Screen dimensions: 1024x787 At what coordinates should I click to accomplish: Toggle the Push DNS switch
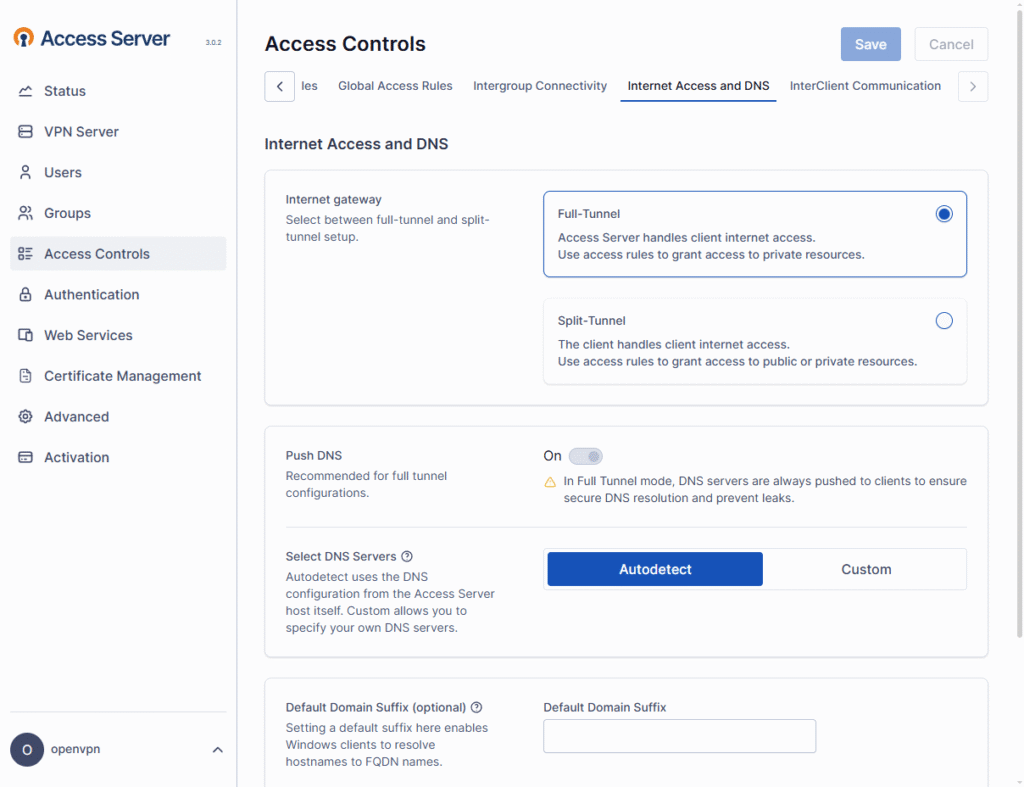(586, 456)
